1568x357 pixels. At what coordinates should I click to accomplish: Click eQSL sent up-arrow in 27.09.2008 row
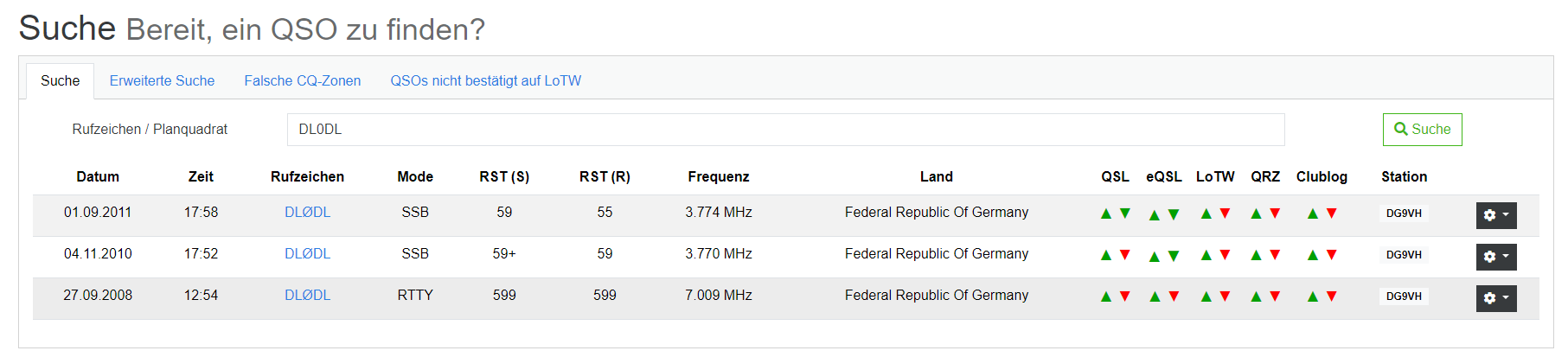1155,296
